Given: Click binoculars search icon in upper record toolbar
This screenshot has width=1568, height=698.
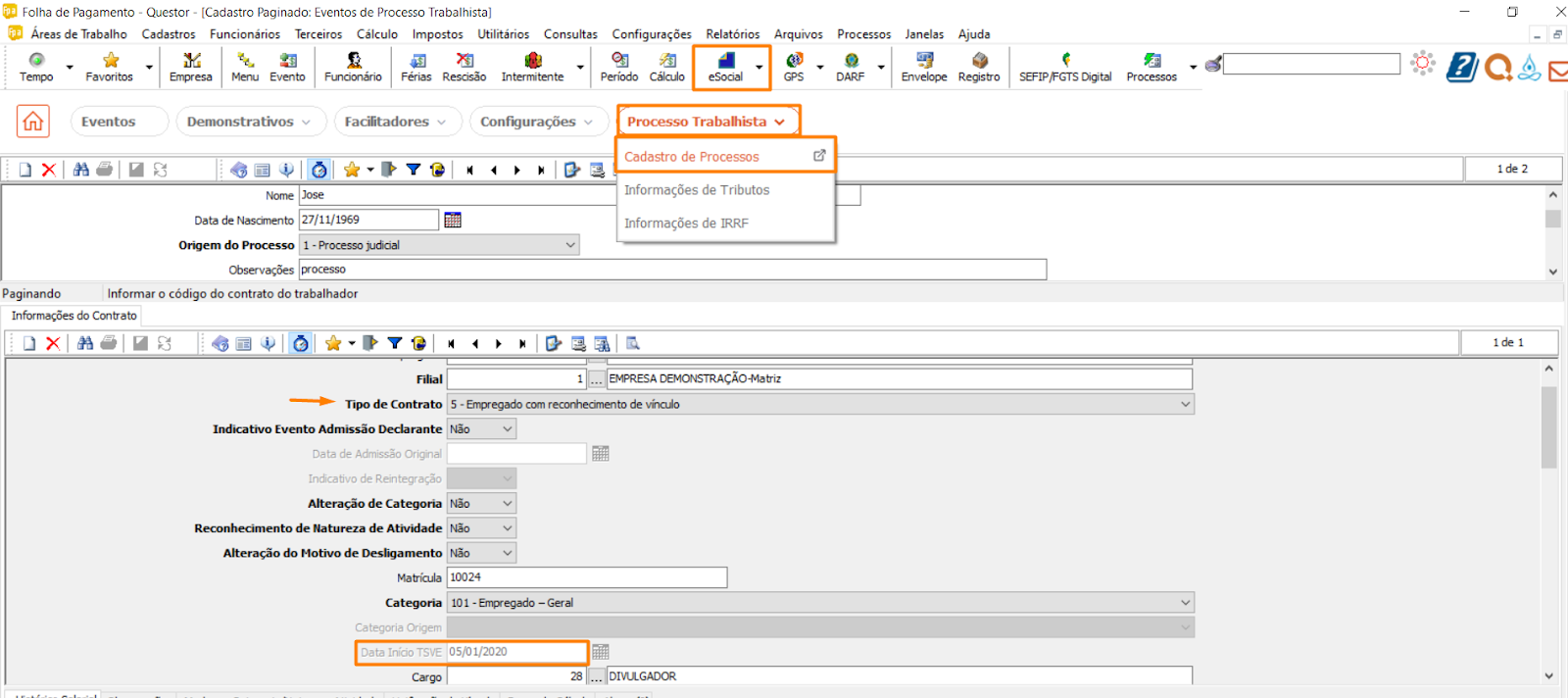Looking at the screenshot, I should (x=81, y=170).
